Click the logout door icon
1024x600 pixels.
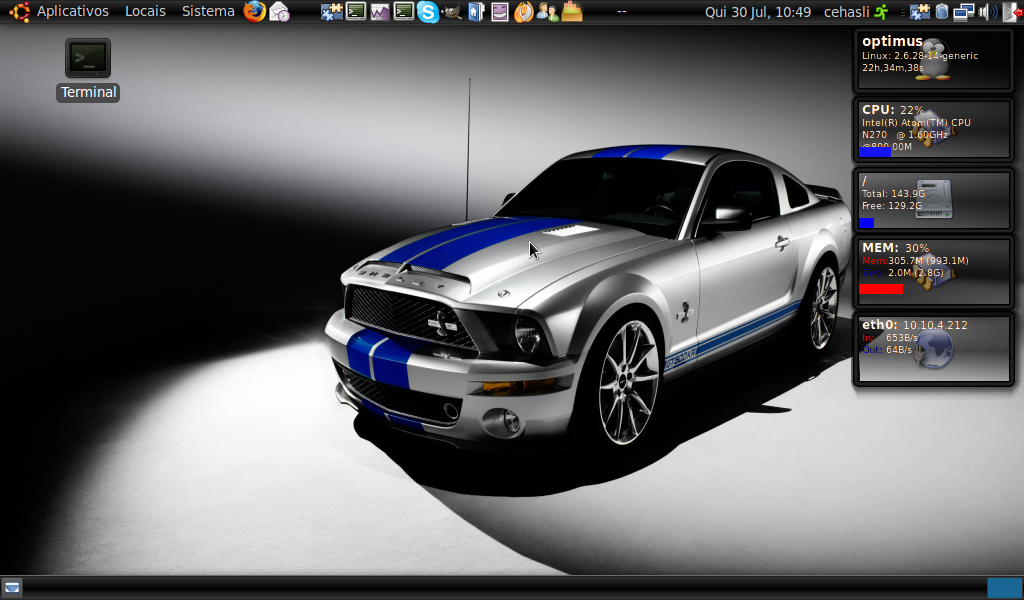(x=1012, y=12)
